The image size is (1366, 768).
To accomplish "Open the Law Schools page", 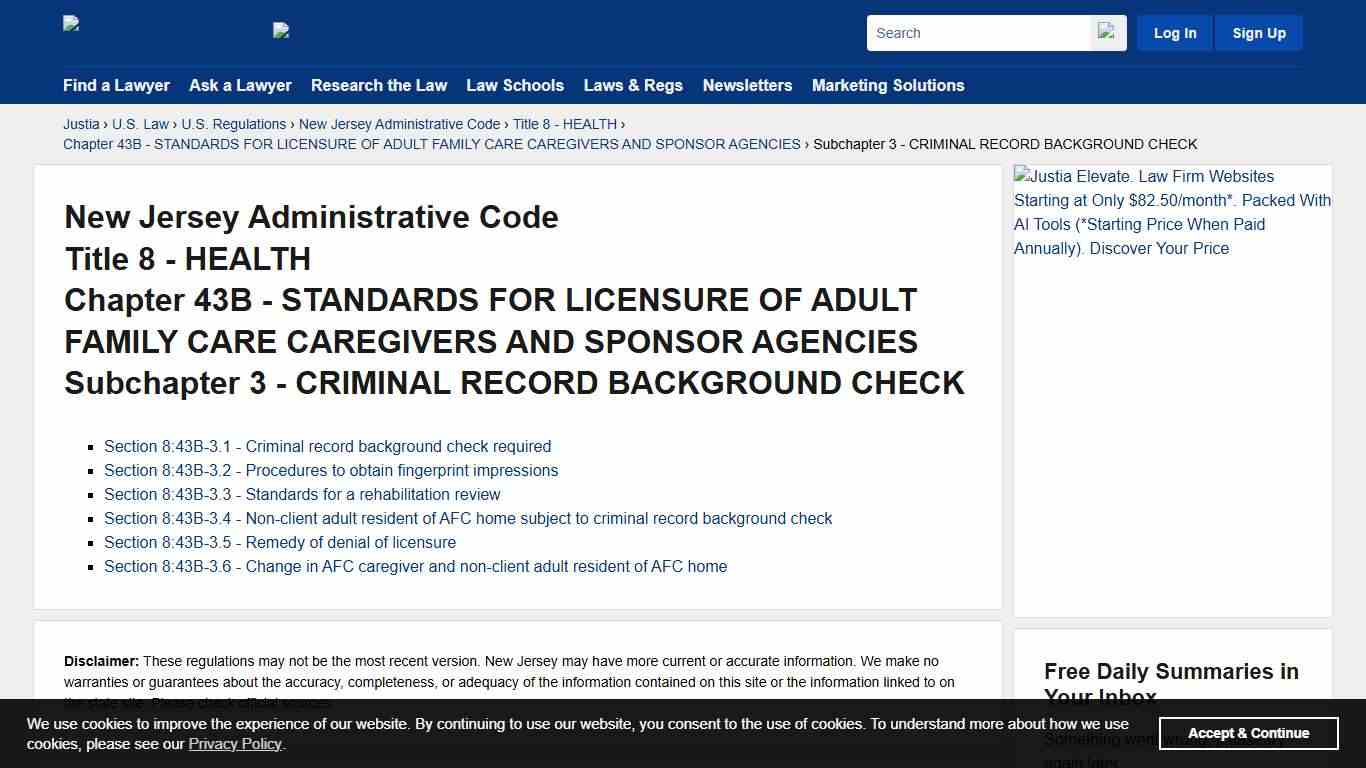I will [x=515, y=86].
